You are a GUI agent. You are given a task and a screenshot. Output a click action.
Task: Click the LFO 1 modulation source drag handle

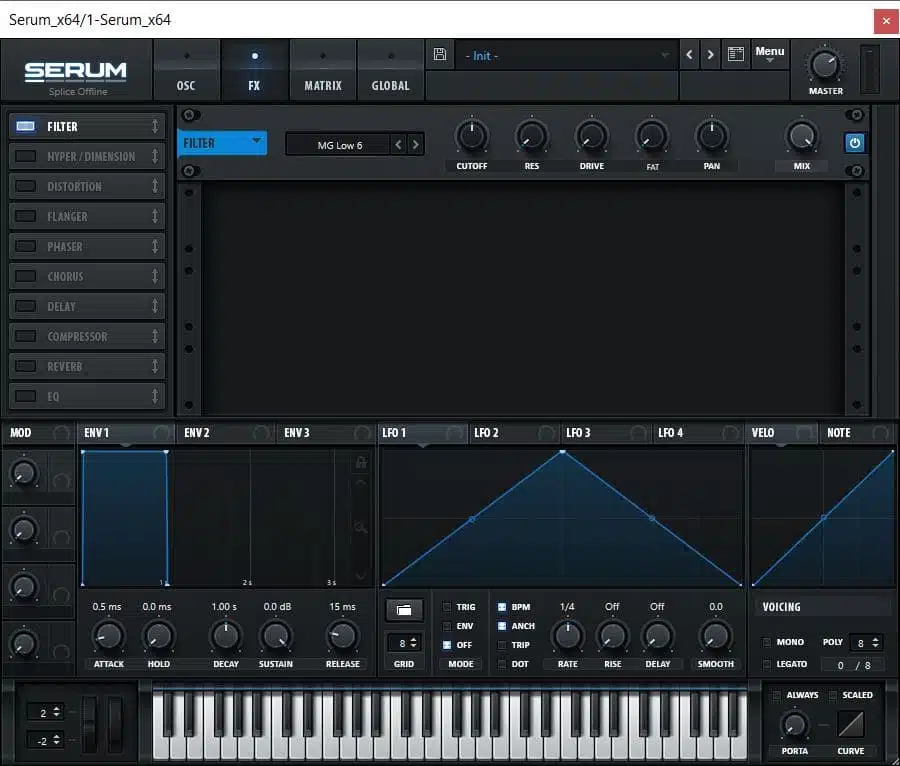(x=456, y=433)
